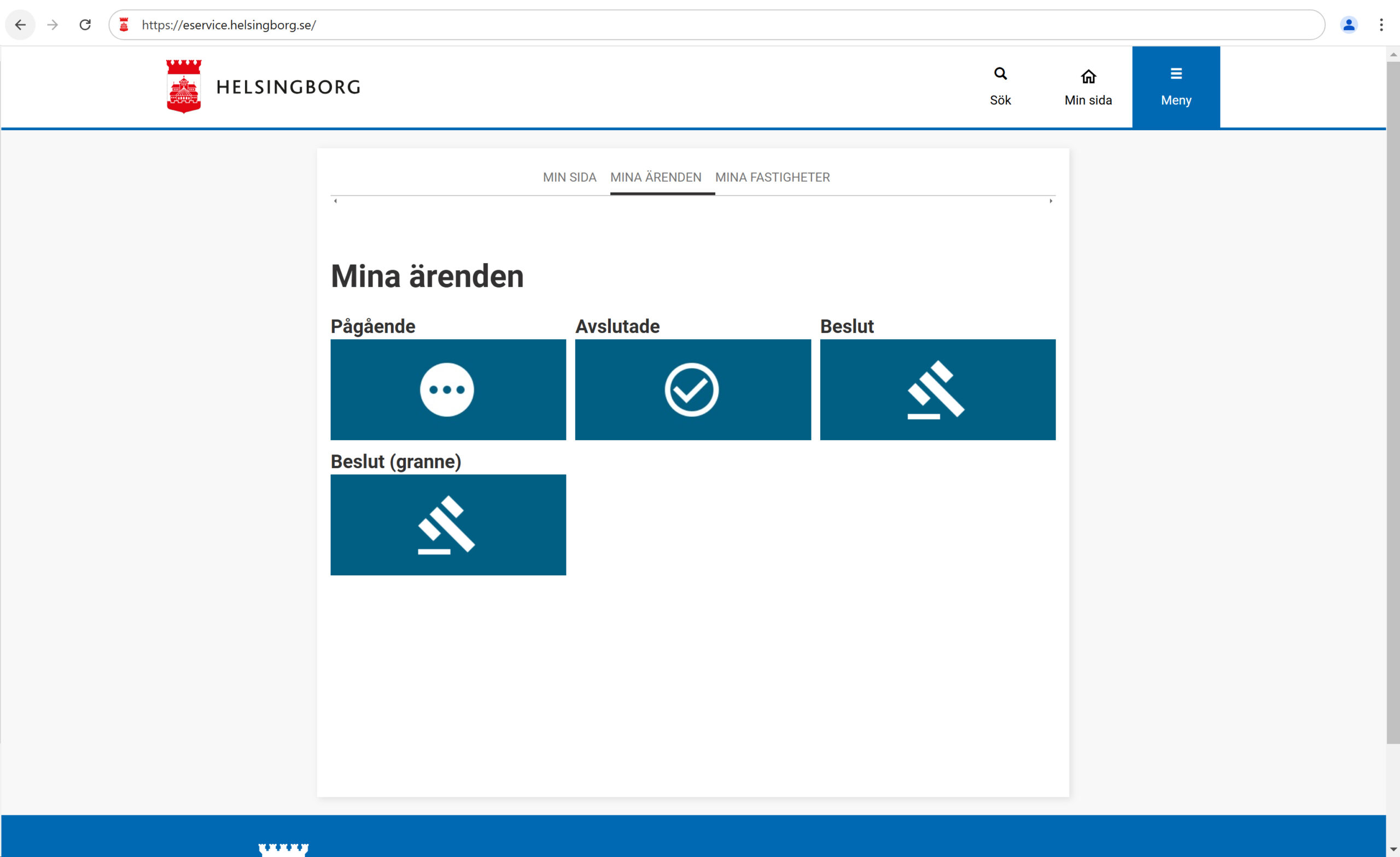Open the Beslut (granne) gavel tile
The height and width of the screenshot is (857, 1400).
pyautogui.click(x=448, y=524)
